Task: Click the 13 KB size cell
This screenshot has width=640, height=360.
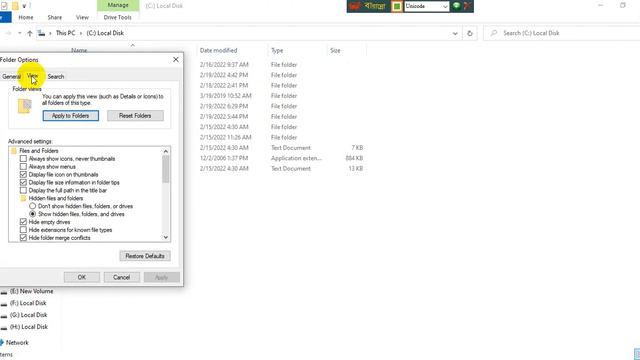Action: coord(356,169)
